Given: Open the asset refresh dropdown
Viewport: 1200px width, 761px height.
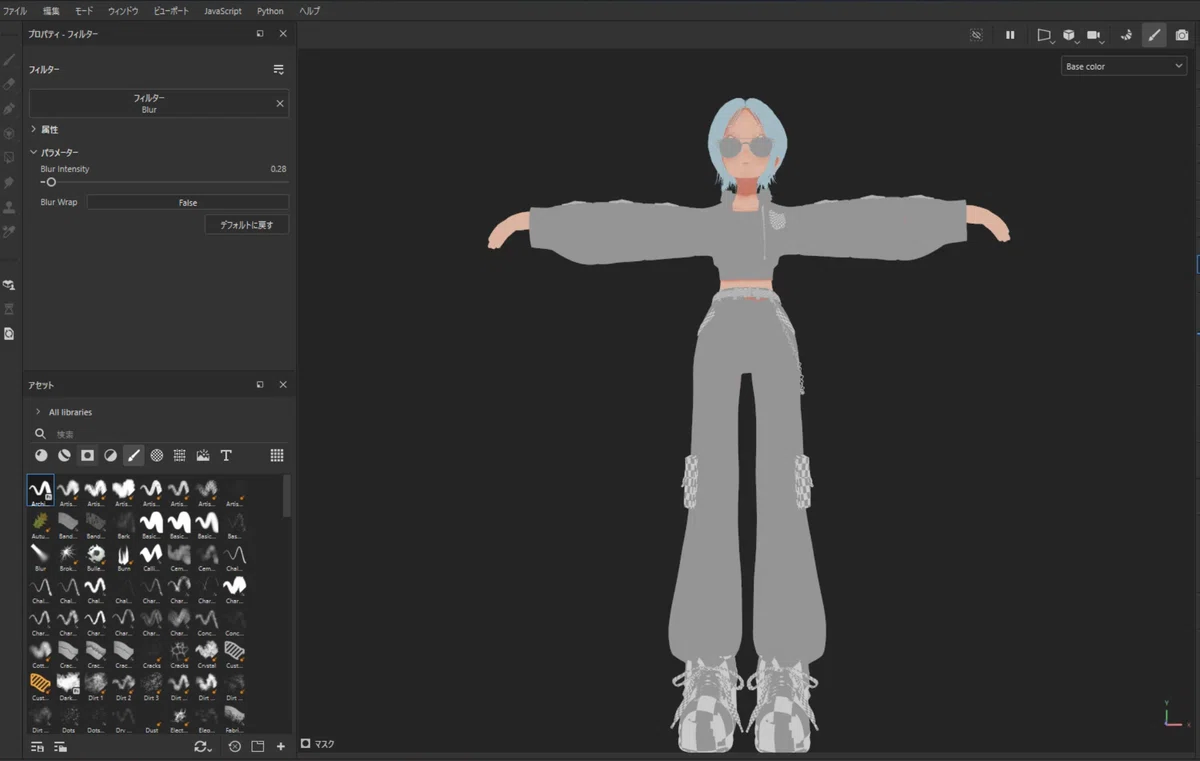Looking at the screenshot, I should click(203, 746).
